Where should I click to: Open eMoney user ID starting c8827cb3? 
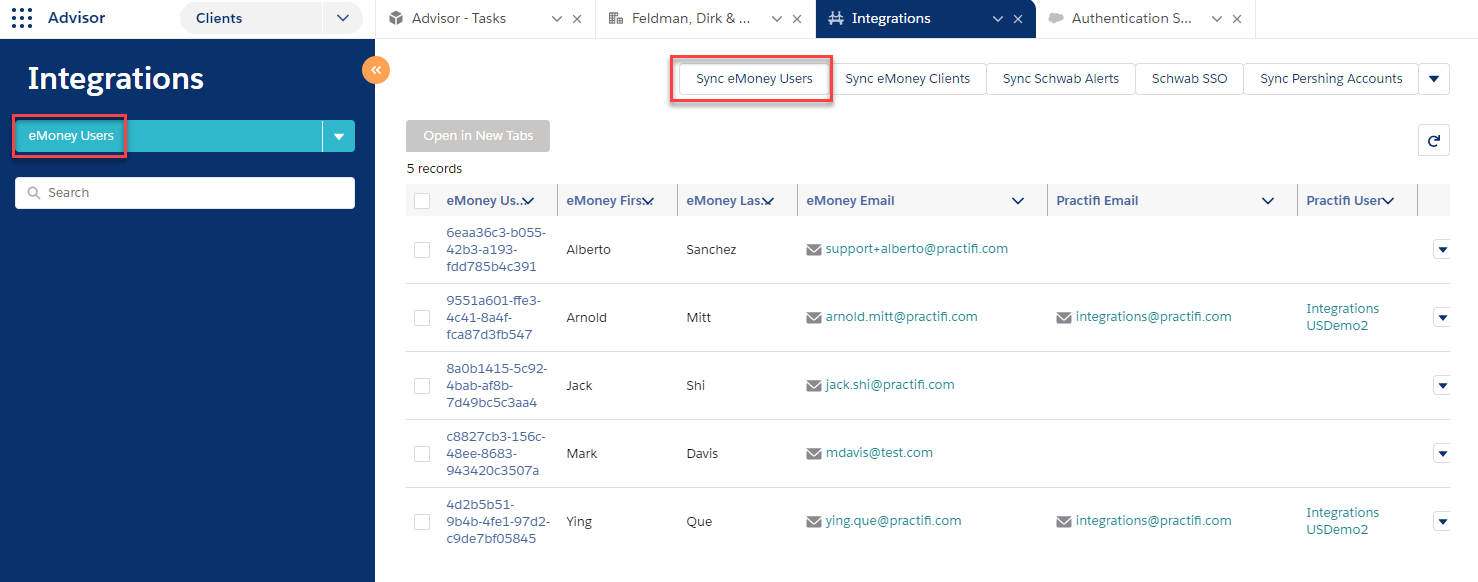tap(495, 454)
